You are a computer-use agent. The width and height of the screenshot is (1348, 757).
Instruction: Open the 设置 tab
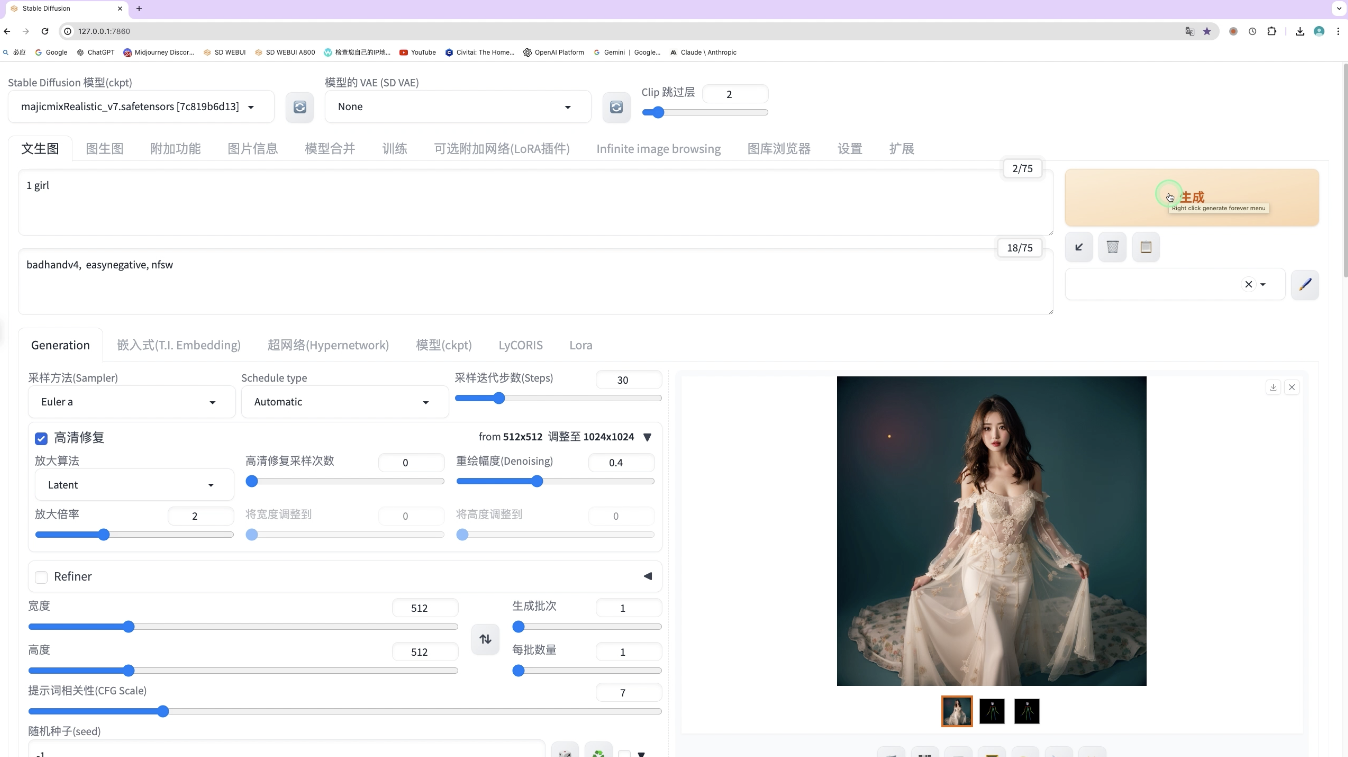tap(850, 148)
